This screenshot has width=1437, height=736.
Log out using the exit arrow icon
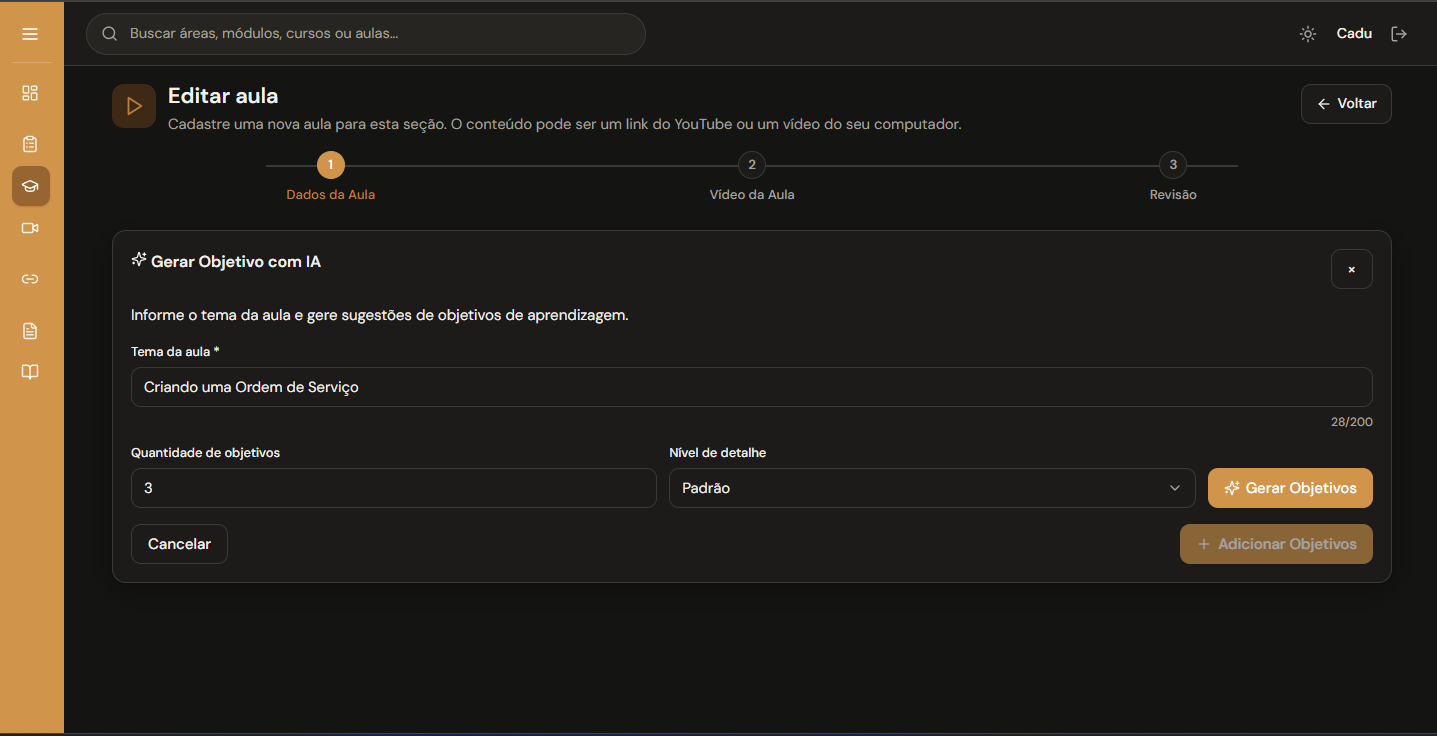click(1399, 34)
